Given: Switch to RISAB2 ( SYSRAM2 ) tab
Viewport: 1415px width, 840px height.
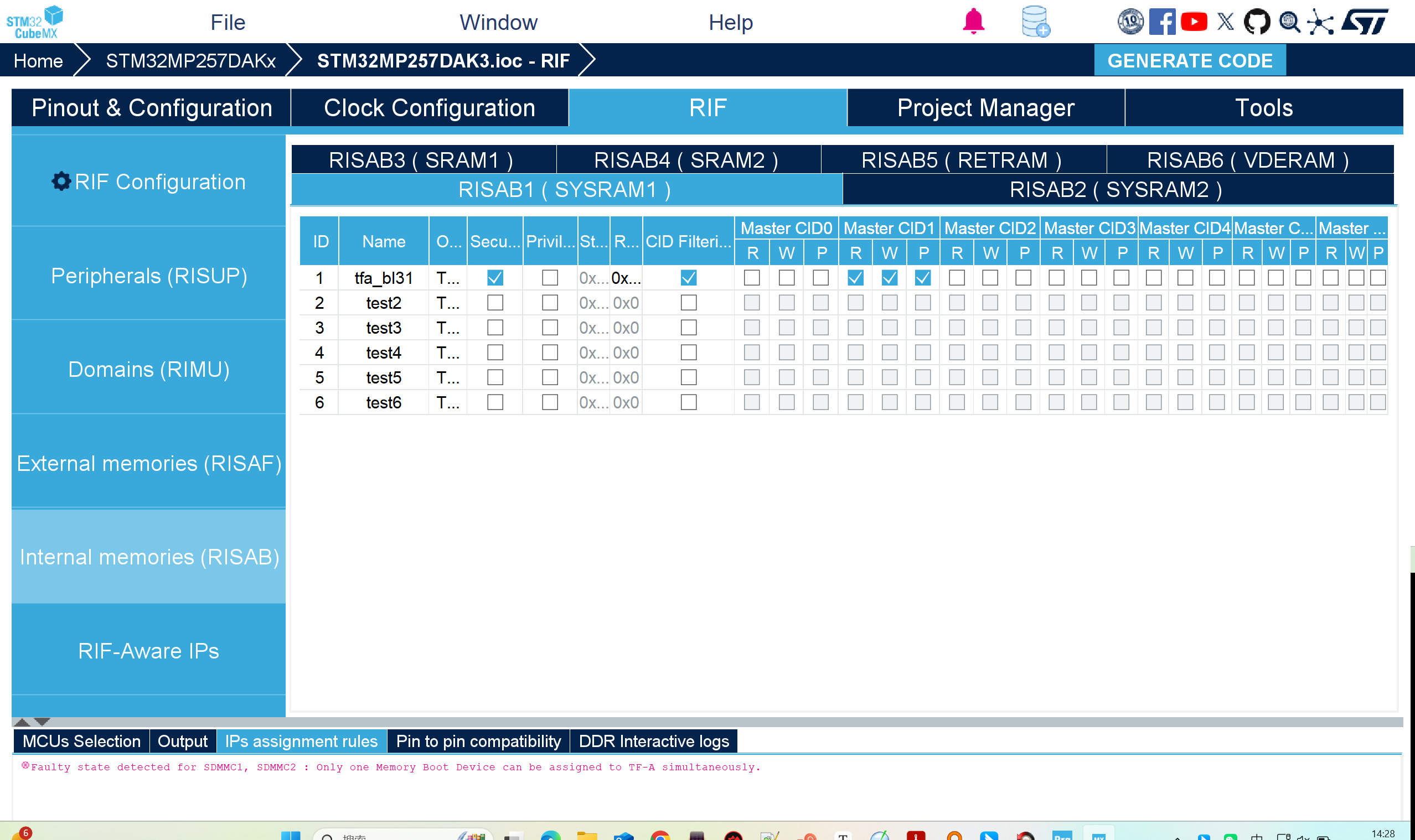Looking at the screenshot, I should (x=1117, y=190).
